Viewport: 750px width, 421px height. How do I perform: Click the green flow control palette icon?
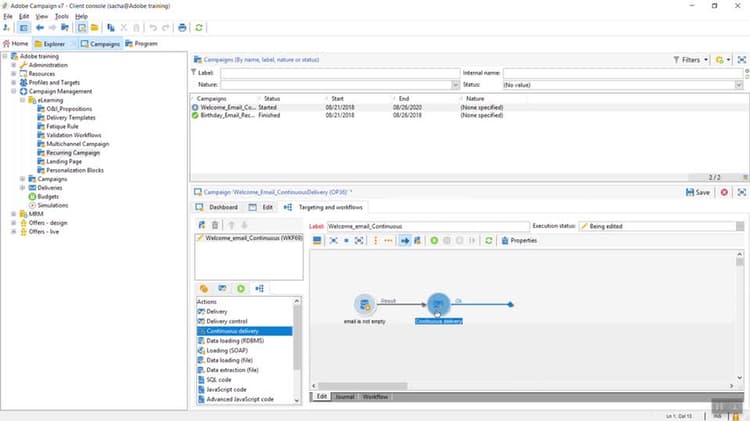click(x=241, y=288)
